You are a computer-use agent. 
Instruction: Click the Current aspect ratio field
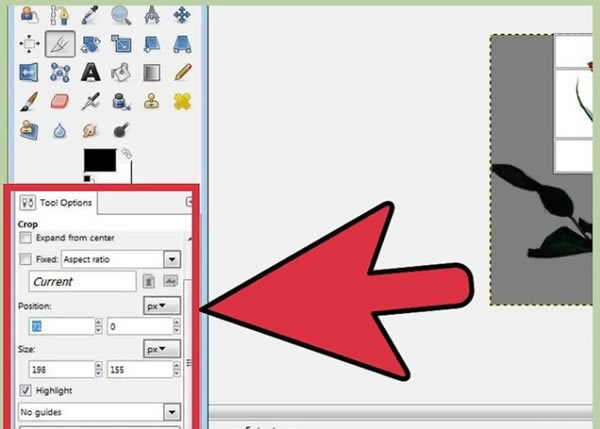82,282
